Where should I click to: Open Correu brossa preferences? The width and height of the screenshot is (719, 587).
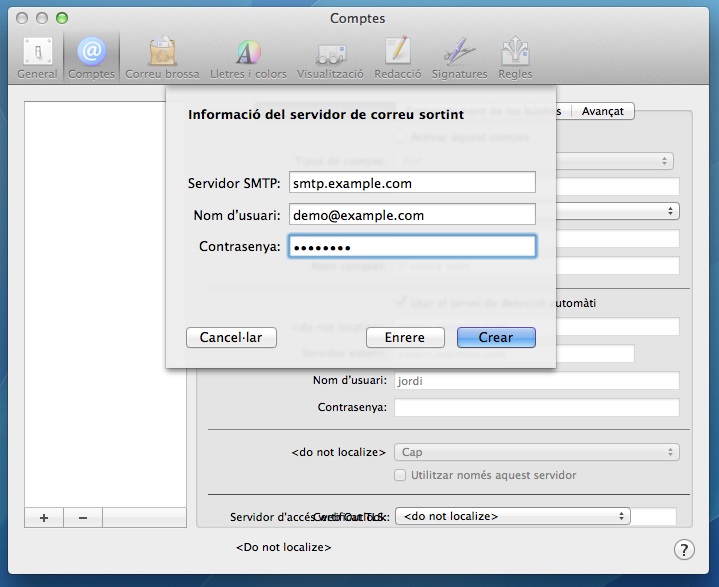pyautogui.click(x=162, y=58)
